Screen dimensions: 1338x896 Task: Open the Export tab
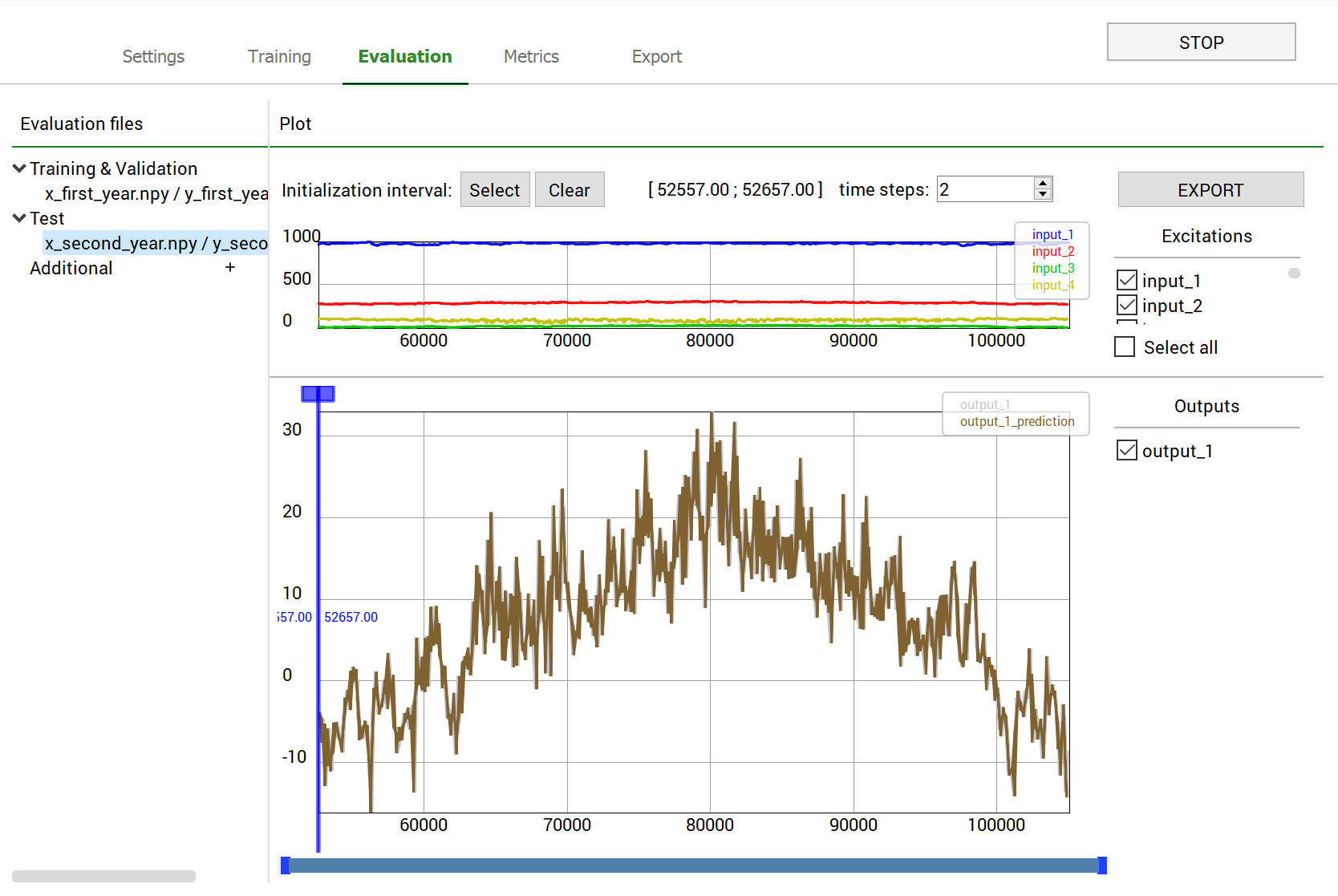tap(656, 57)
